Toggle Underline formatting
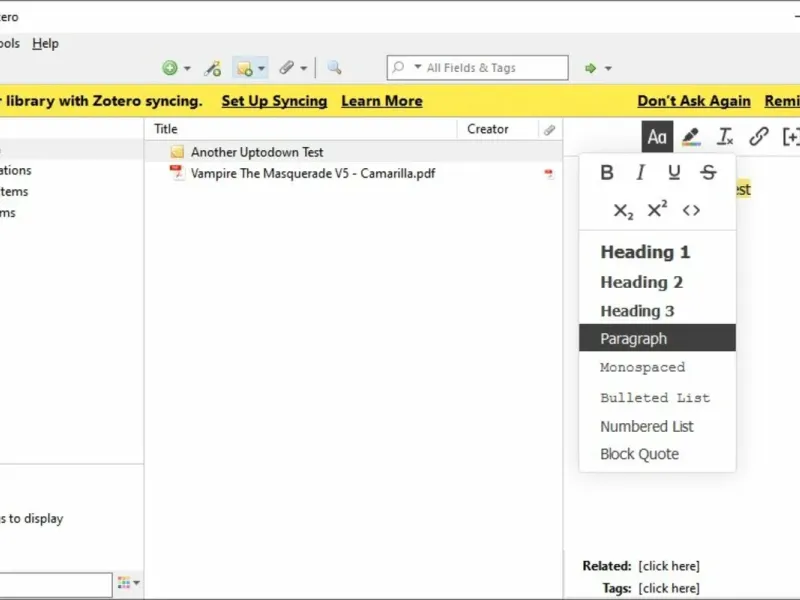The height and width of the screenshot is (600, 800). pos(674,172)
